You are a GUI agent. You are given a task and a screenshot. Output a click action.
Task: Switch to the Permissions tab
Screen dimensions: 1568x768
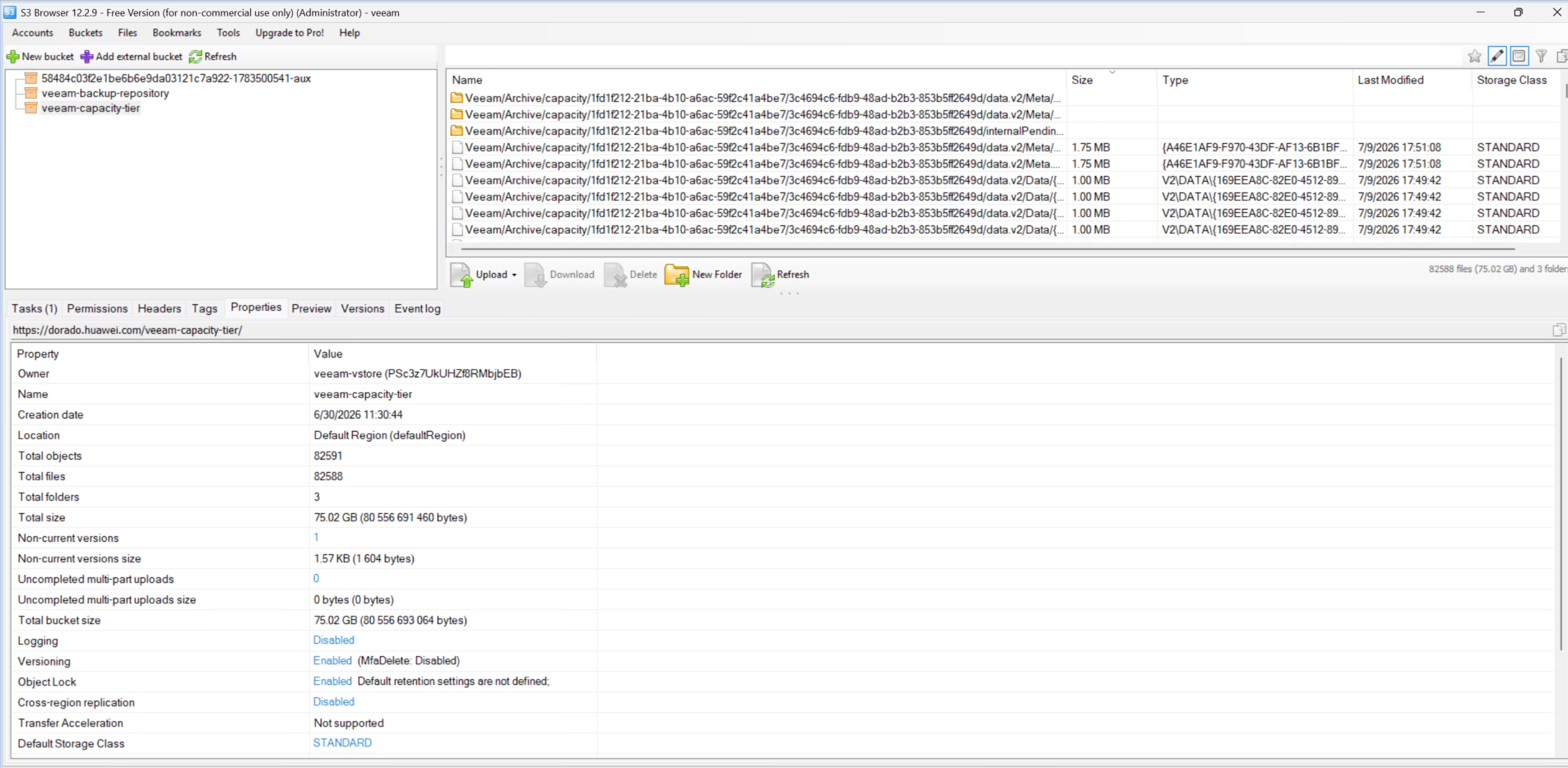(x=97, y=308)
